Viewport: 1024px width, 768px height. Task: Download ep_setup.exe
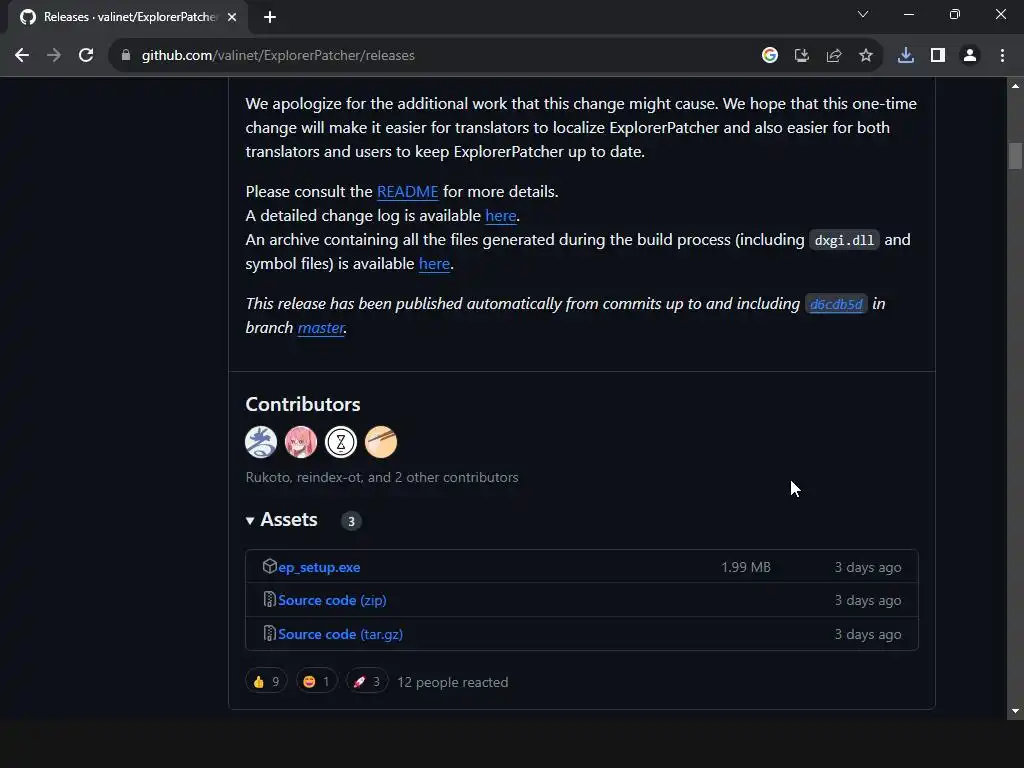(x=319, y=568)
